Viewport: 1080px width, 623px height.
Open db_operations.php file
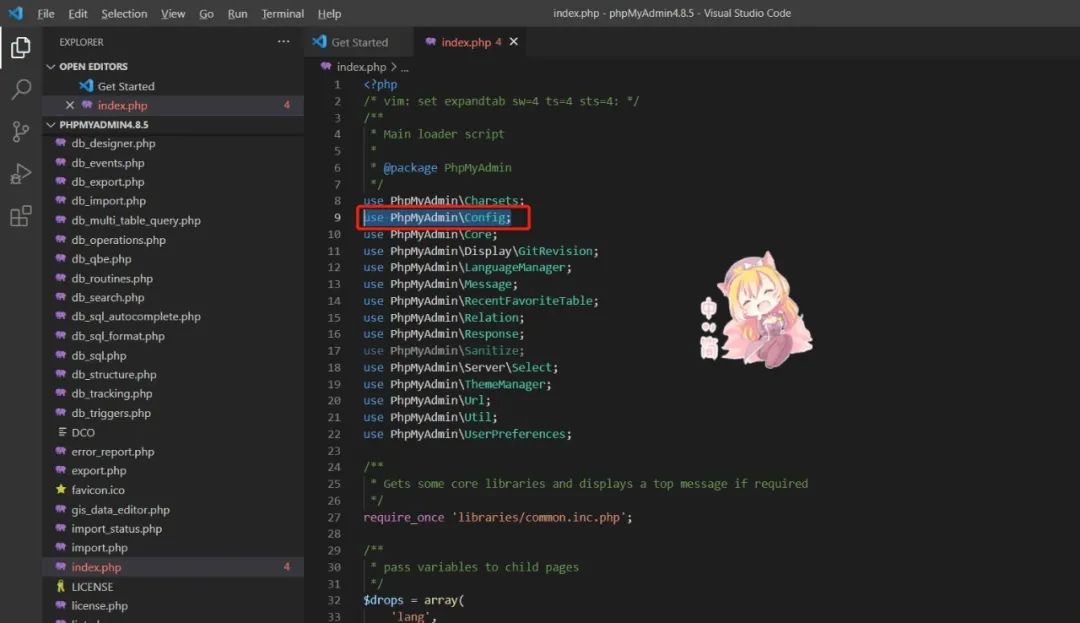[x=118, y=240]
